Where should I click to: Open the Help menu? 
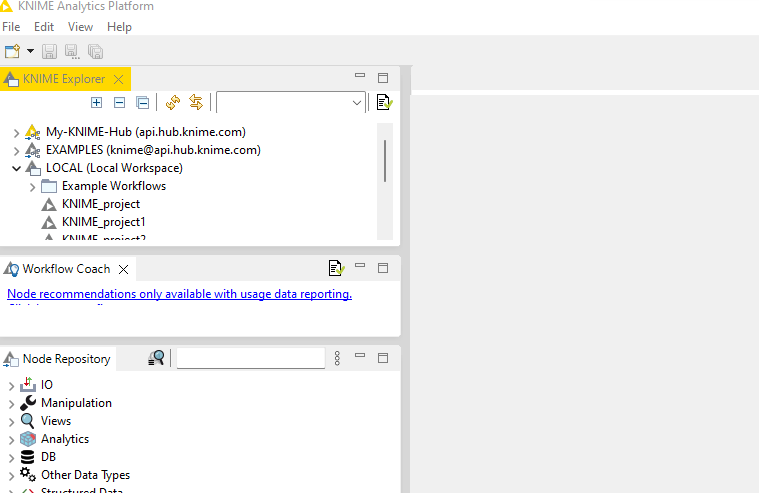click(120, 27)
